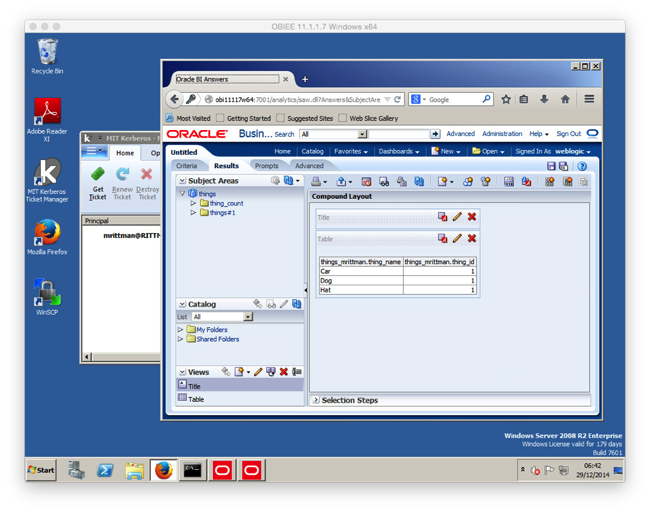Format container of the Title view
Viewport: 650px width, 512px height.
coord(443,216)
